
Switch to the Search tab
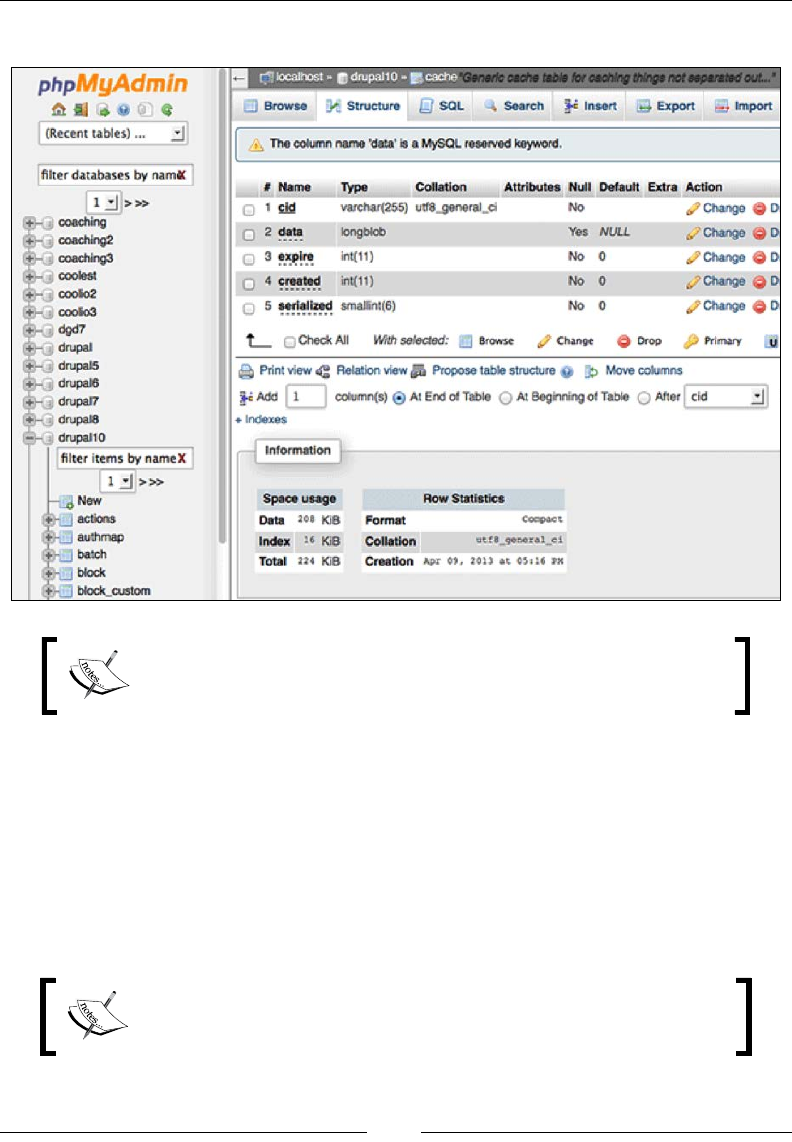coord(513,106)
